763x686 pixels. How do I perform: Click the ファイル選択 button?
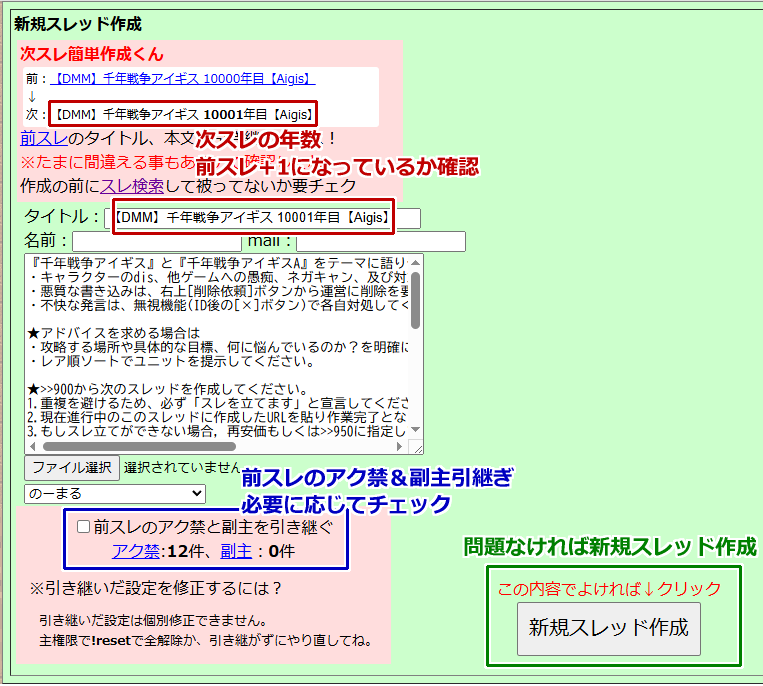pyautogui.click(x=72, y=468)
